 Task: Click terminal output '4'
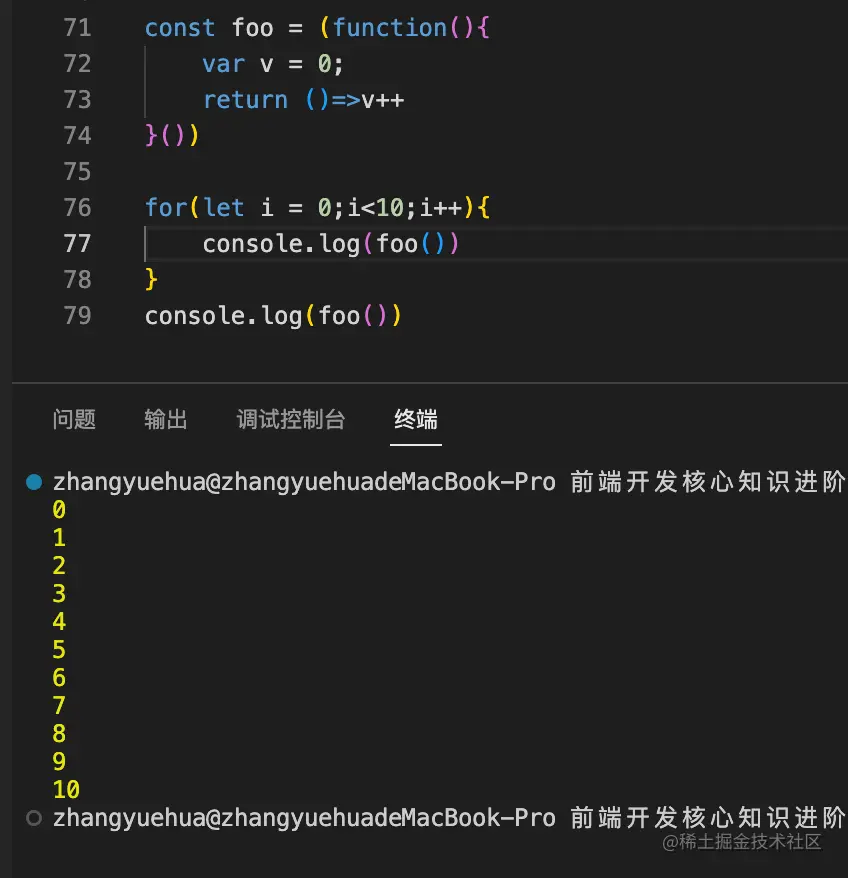coord(59,622)
